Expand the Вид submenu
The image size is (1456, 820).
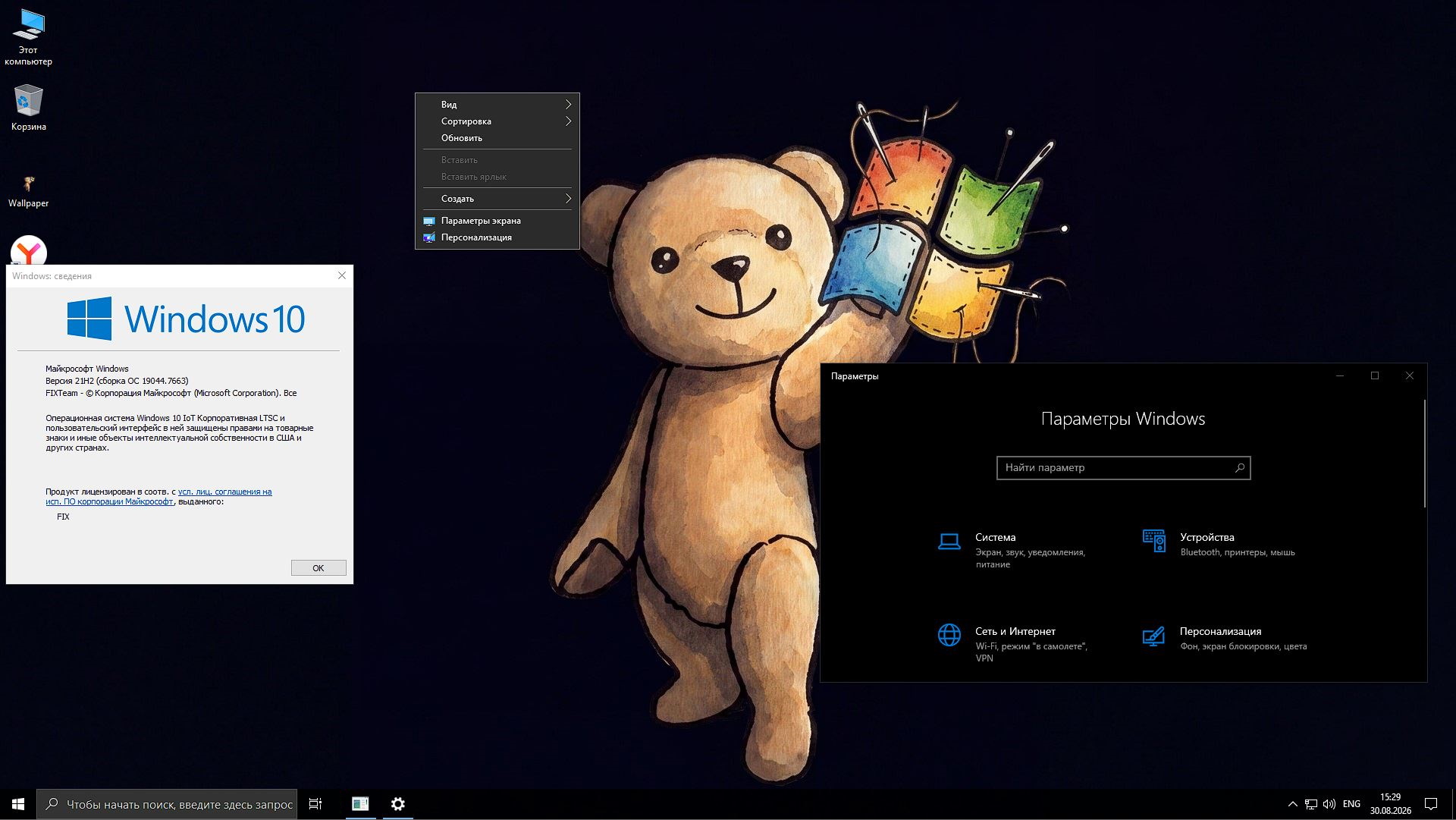coord(497,105)
